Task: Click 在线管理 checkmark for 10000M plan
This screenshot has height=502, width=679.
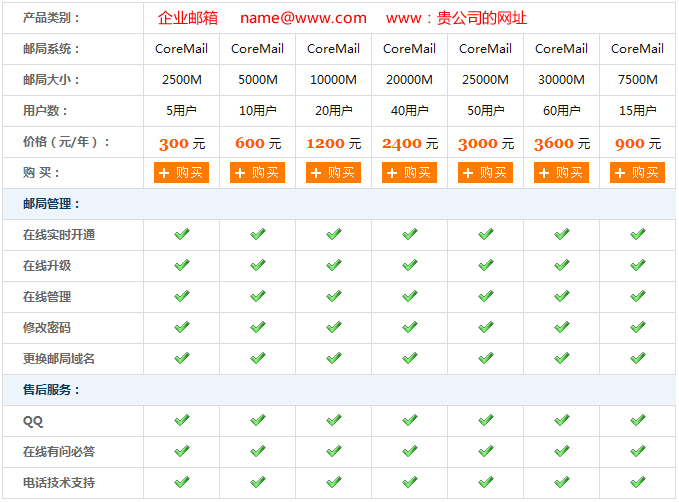Action: click(x=334, y=296)
